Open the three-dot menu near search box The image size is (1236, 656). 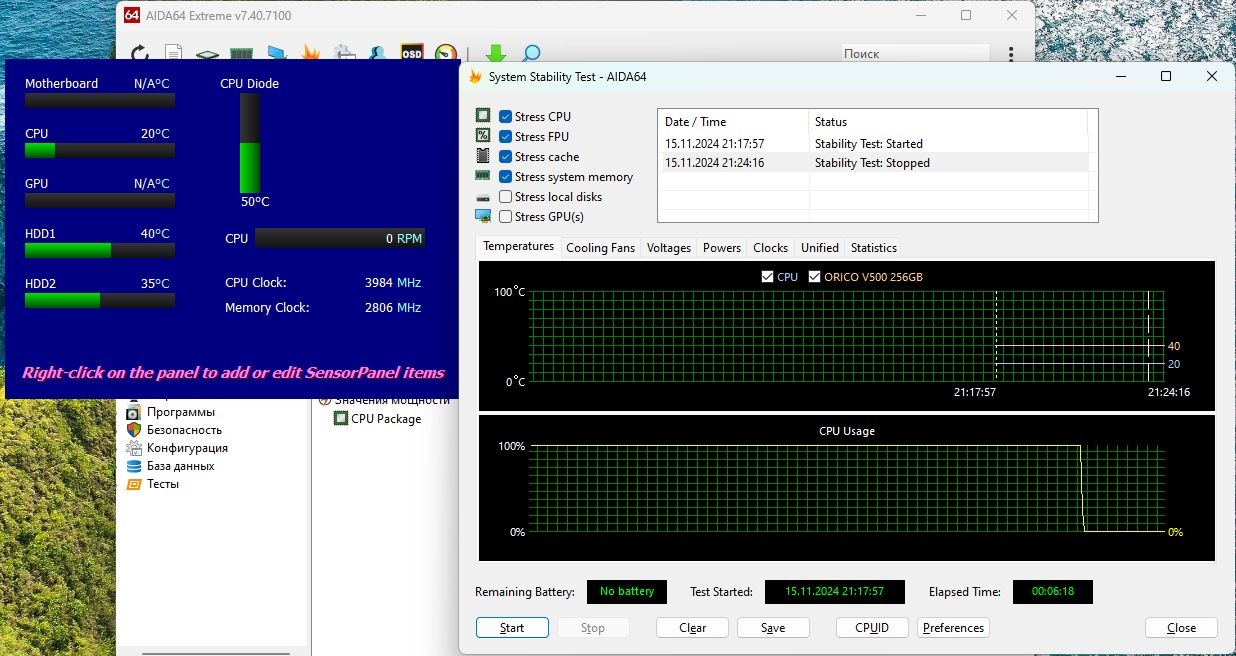coord(1012,54)
